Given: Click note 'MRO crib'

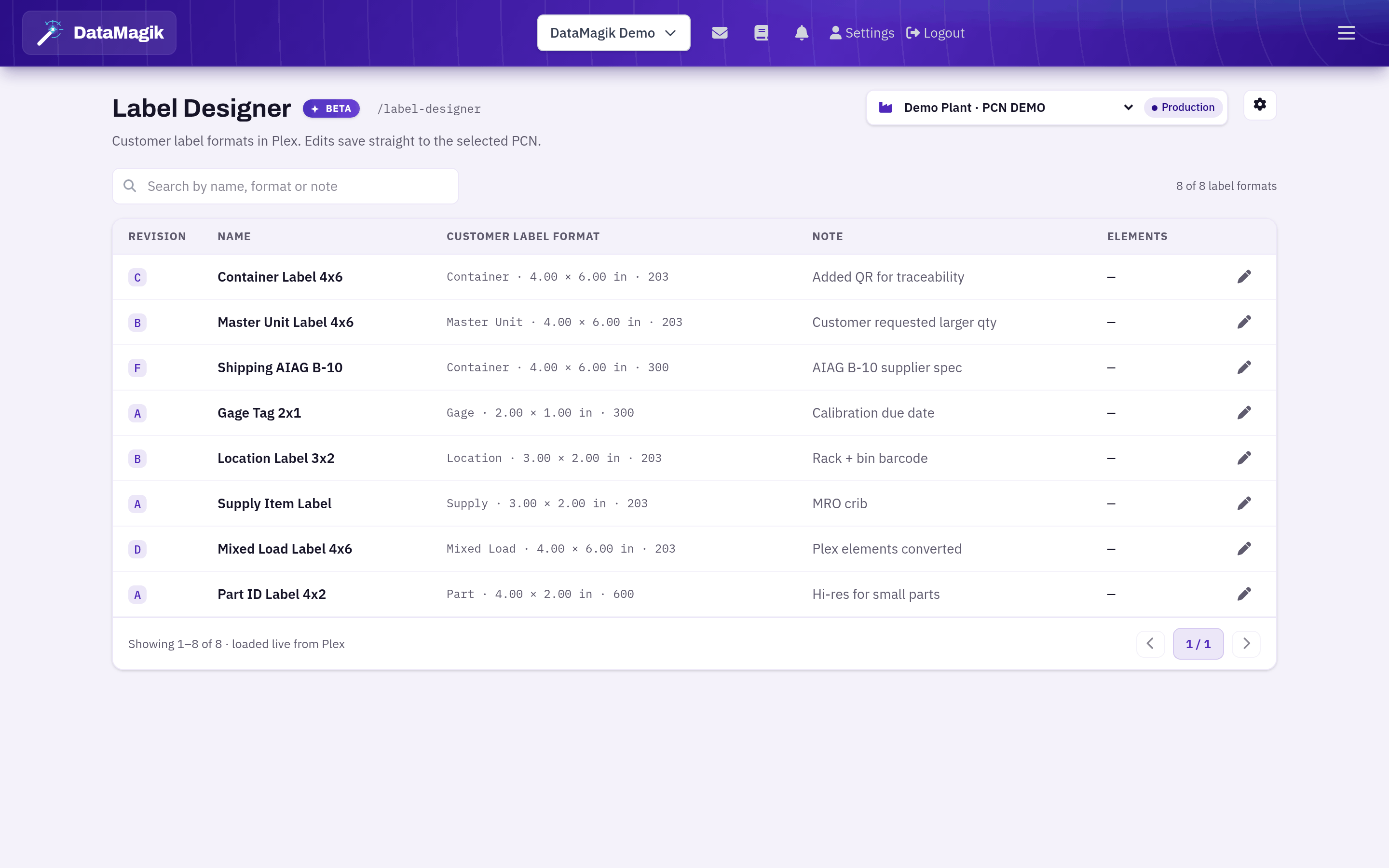Looking at the screenshot, I should tap(839, 503).
